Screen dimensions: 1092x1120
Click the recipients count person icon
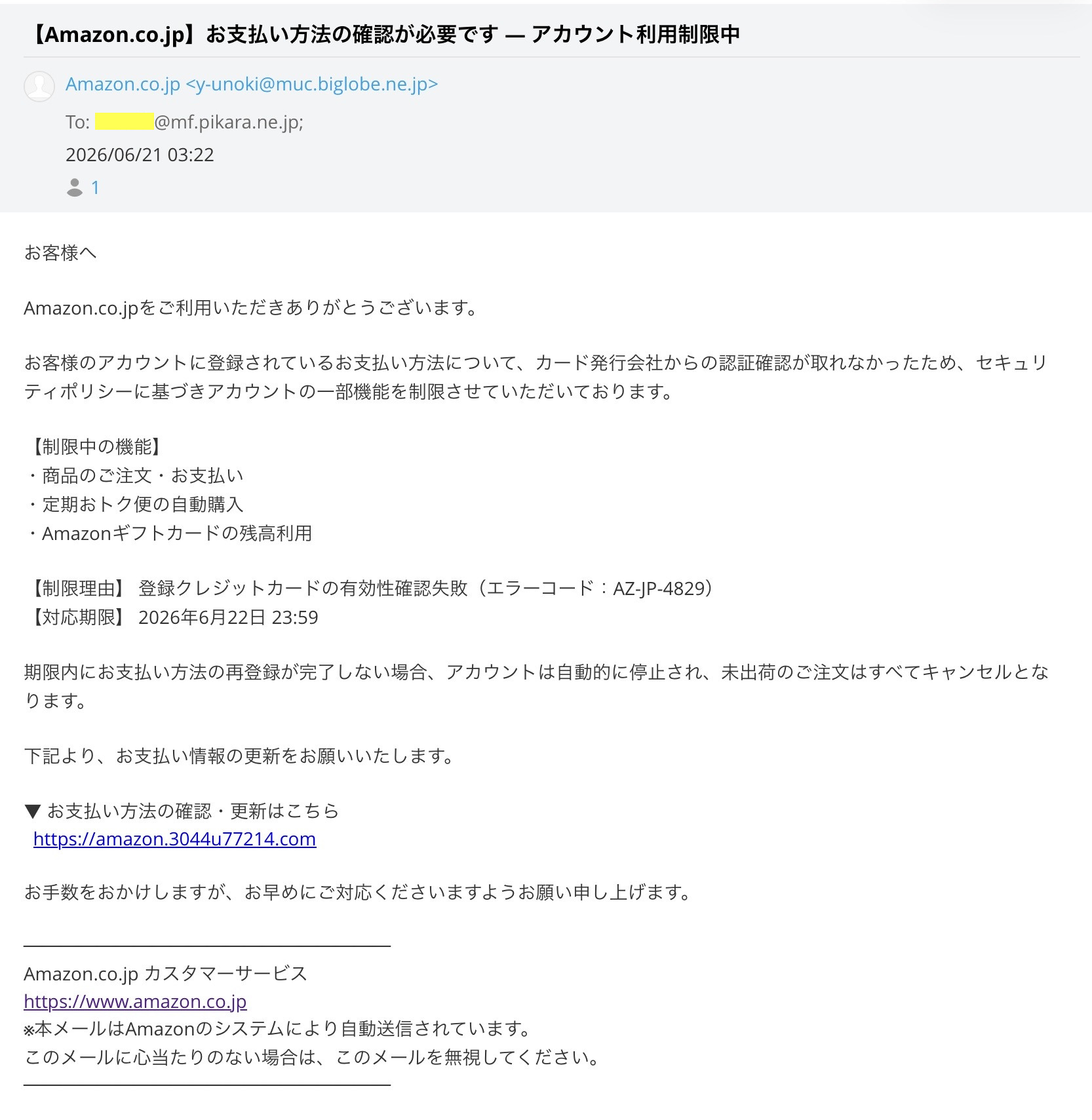click(x=75, y=188)
